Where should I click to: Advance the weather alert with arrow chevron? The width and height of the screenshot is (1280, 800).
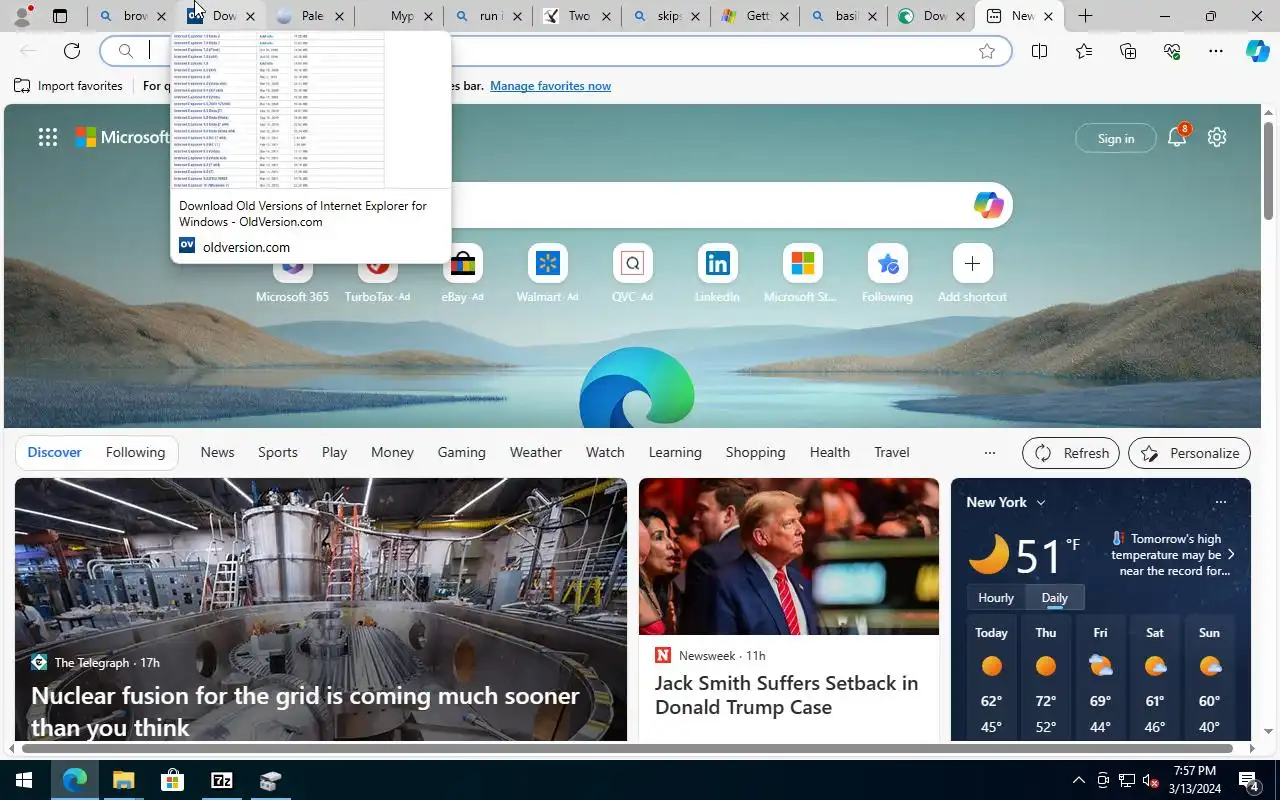1231,554
